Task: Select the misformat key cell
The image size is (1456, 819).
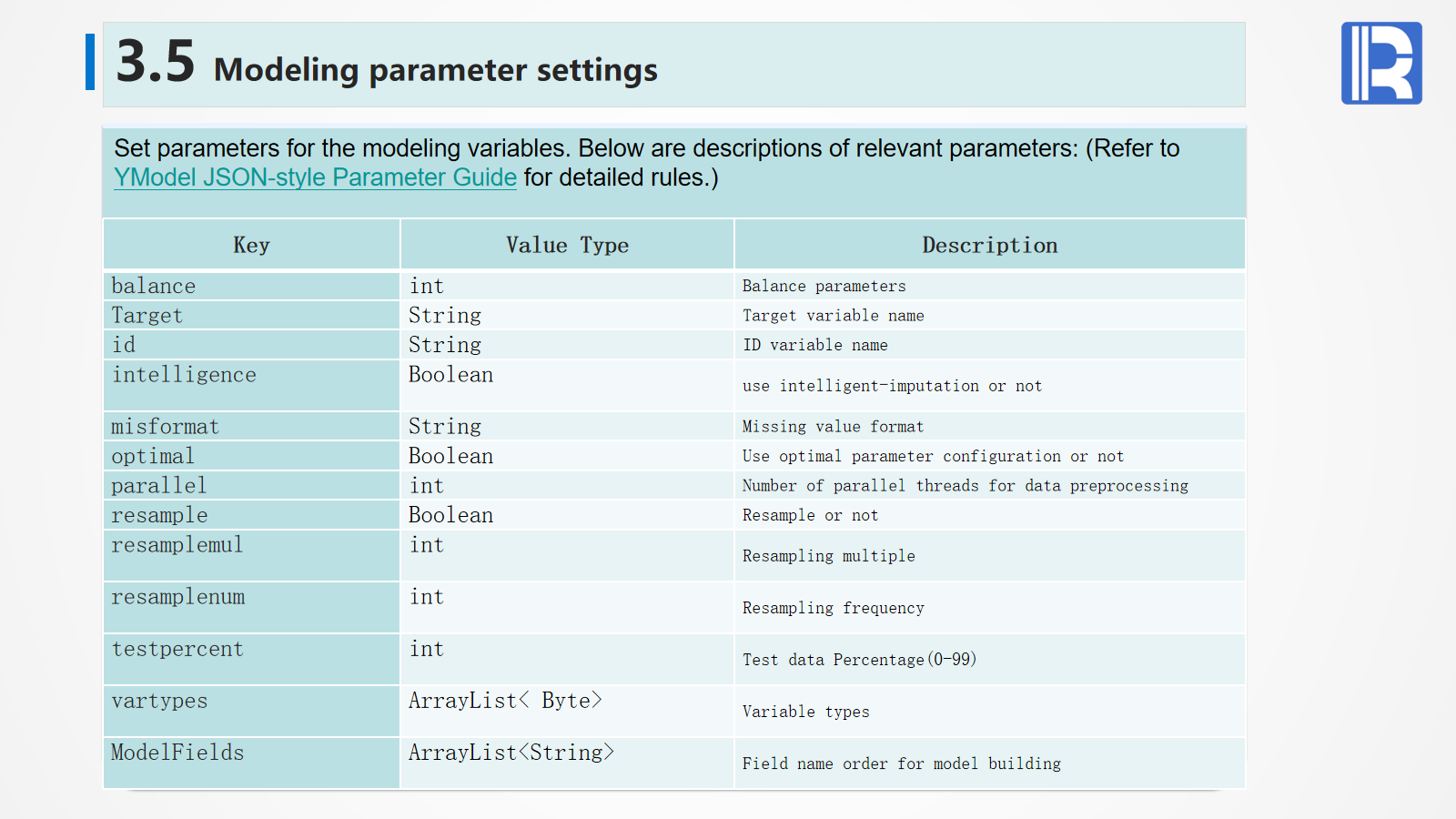Action: [165, 427]
